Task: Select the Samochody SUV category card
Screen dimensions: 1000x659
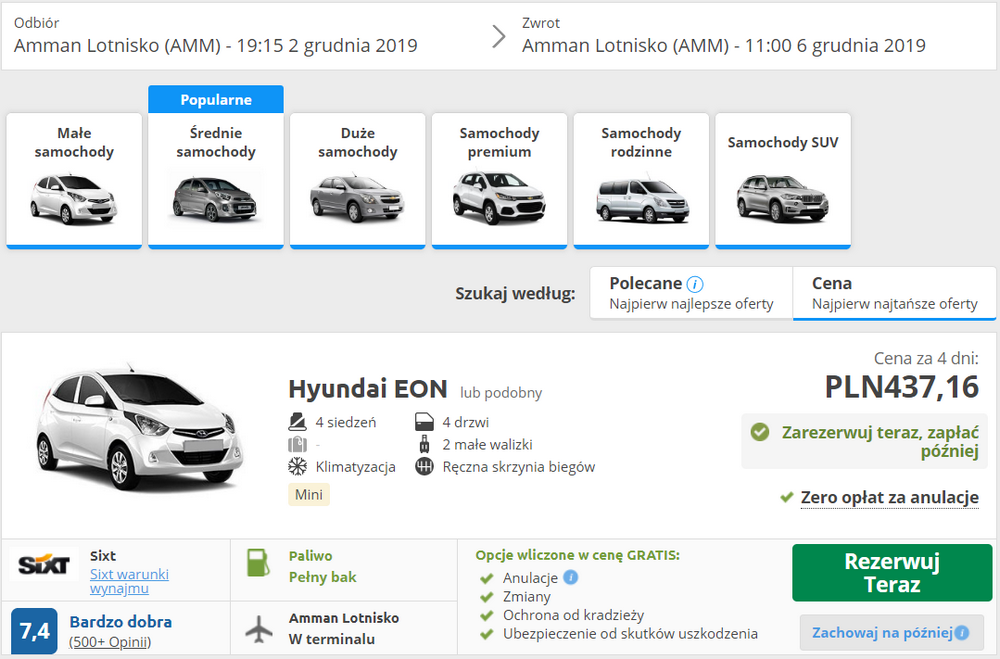Action: tap(783, 181)
